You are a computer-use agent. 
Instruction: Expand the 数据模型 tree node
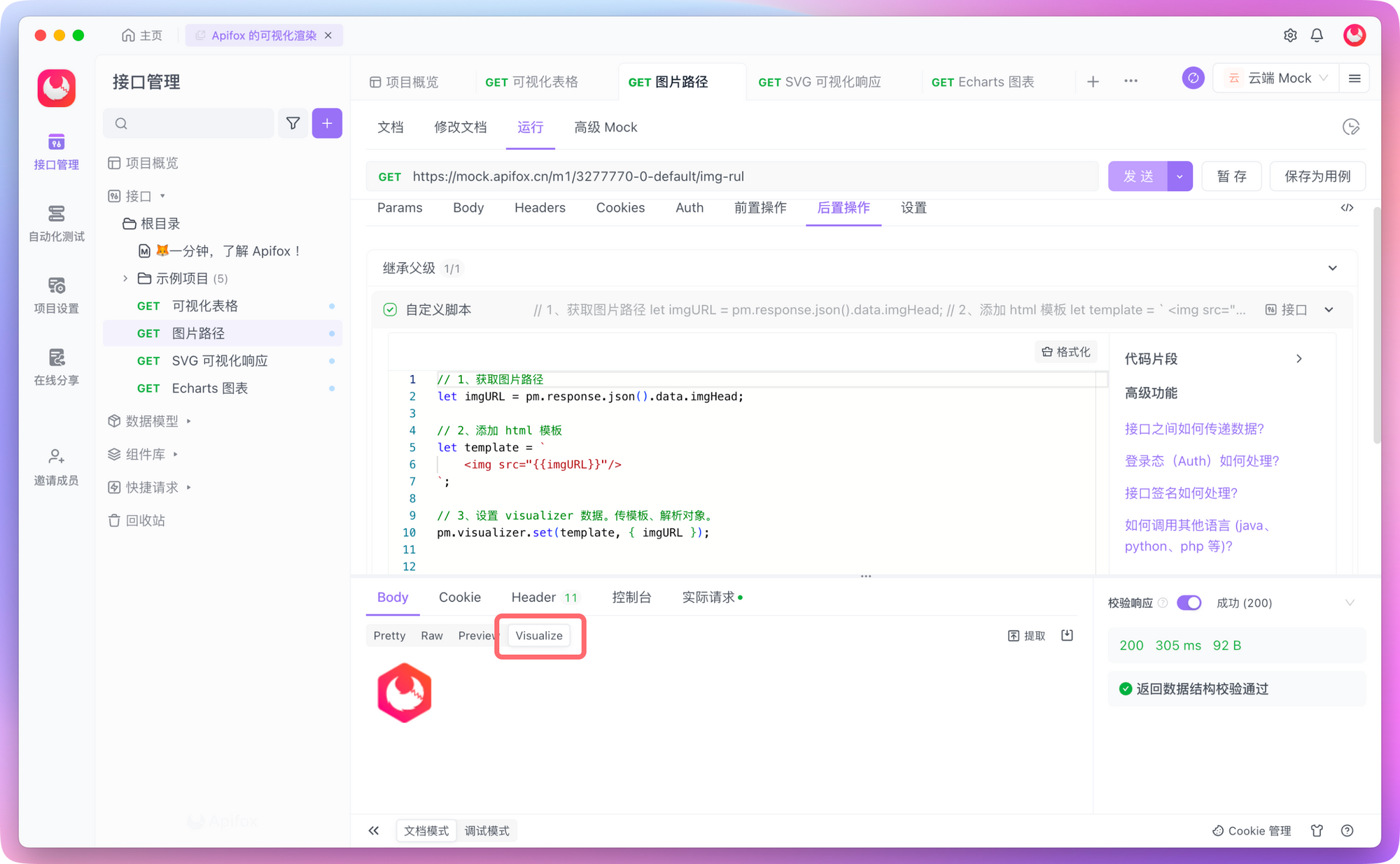tap(189, 421)
